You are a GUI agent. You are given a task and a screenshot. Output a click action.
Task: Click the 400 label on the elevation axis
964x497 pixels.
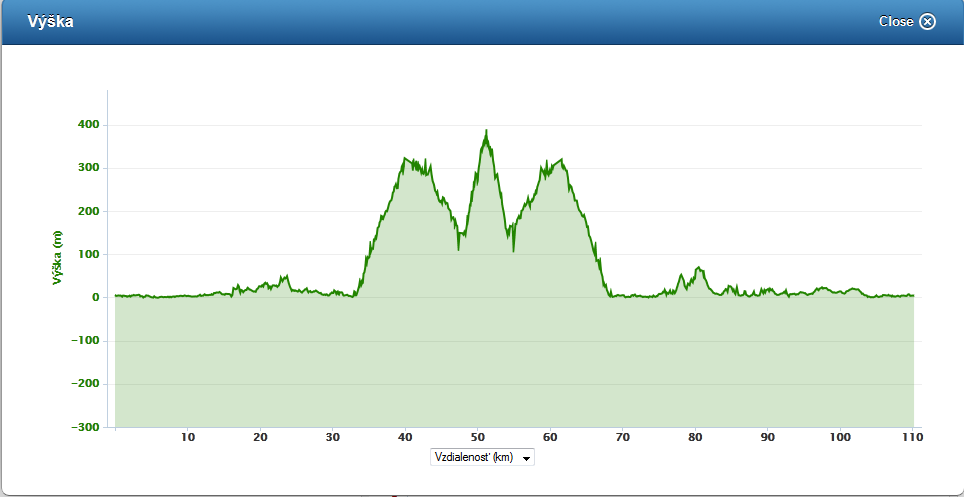point(89,125)
